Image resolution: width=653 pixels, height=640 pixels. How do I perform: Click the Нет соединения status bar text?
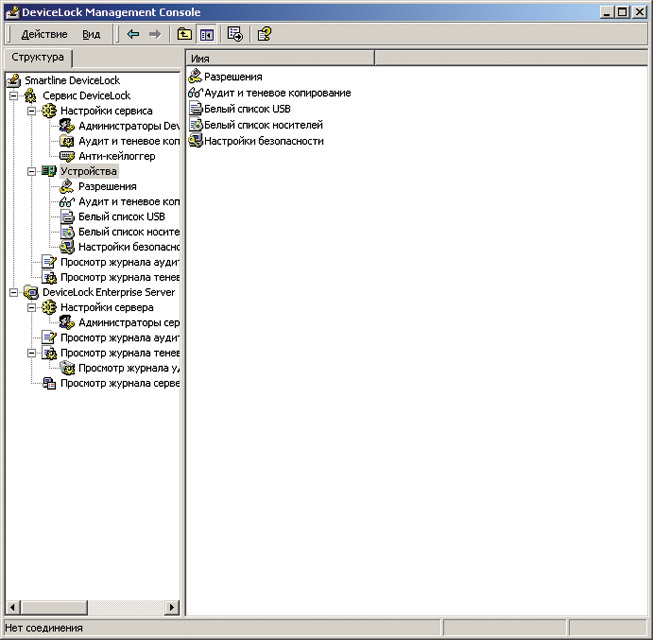(44, 628)
